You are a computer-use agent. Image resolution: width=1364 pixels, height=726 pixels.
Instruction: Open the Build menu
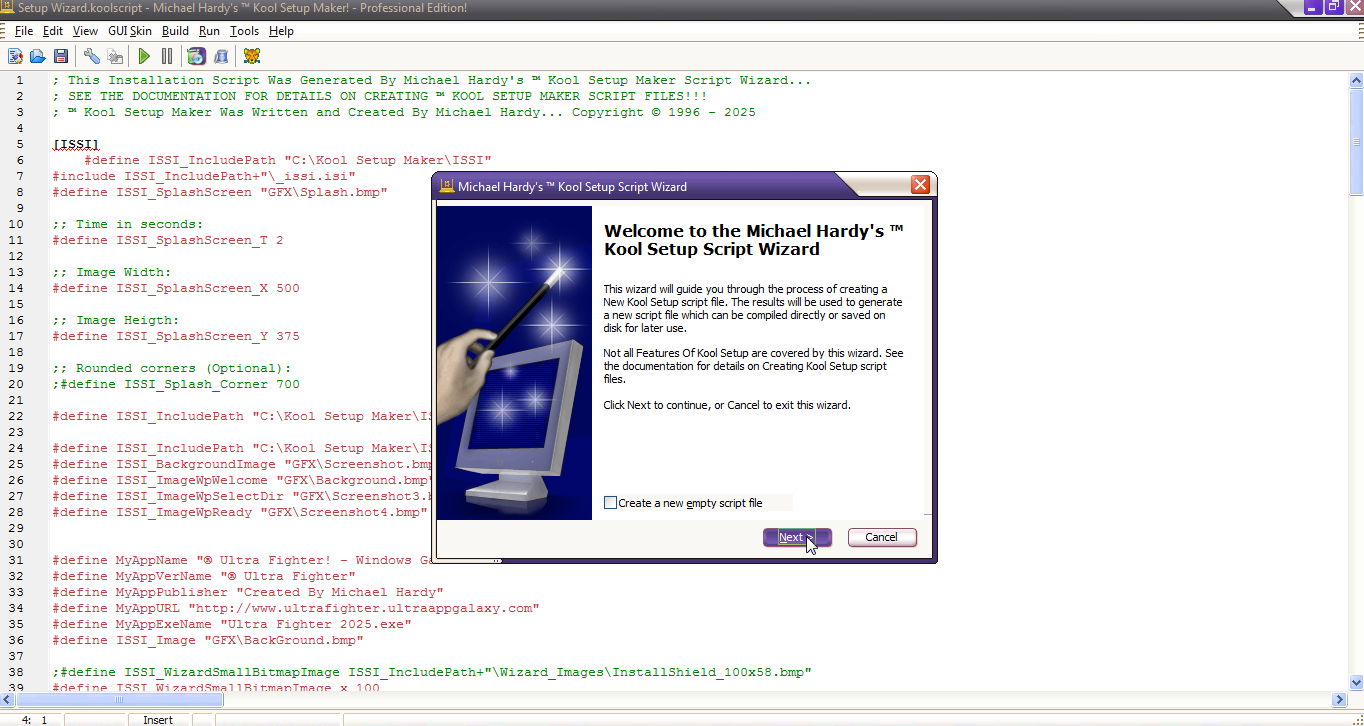click(175, 31)
